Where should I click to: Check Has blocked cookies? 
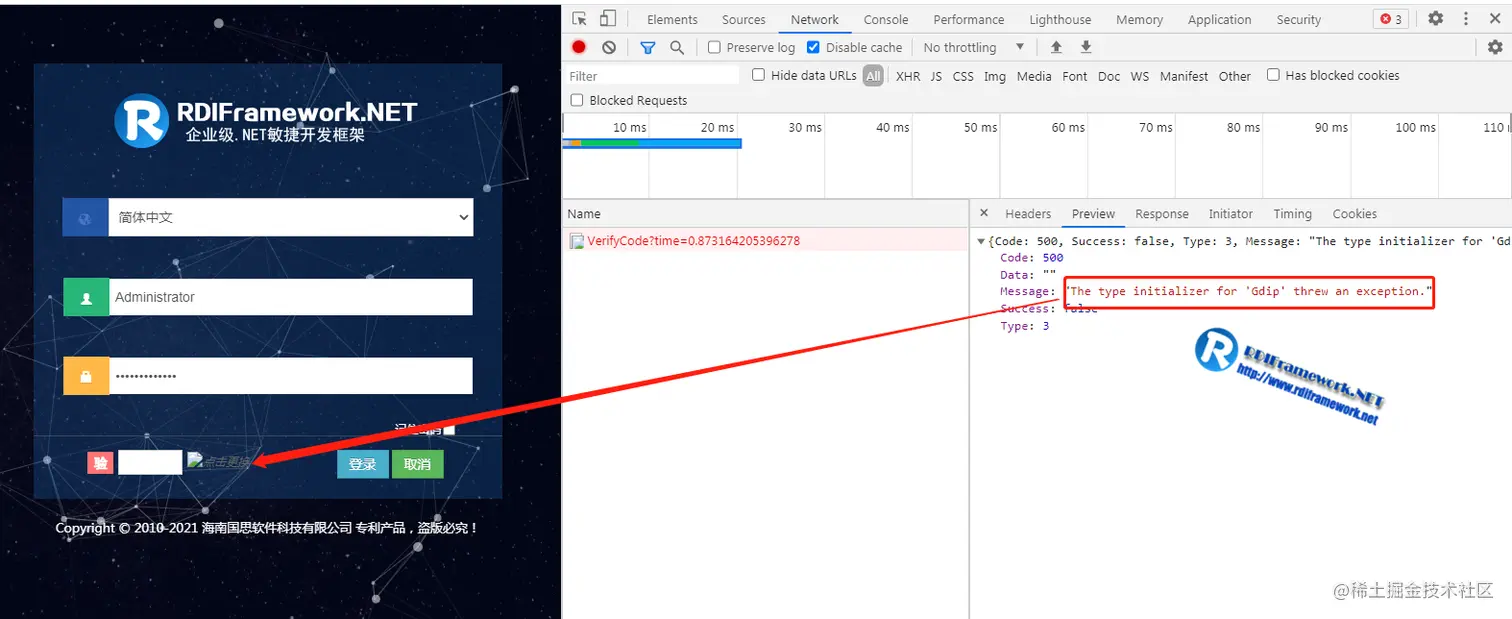click(1273, 75)
